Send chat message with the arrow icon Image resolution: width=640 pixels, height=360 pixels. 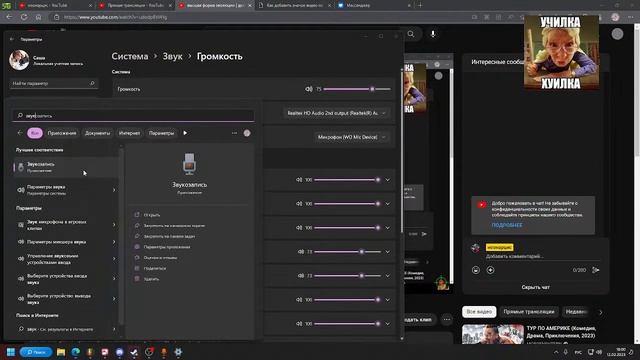pos(596,270)
